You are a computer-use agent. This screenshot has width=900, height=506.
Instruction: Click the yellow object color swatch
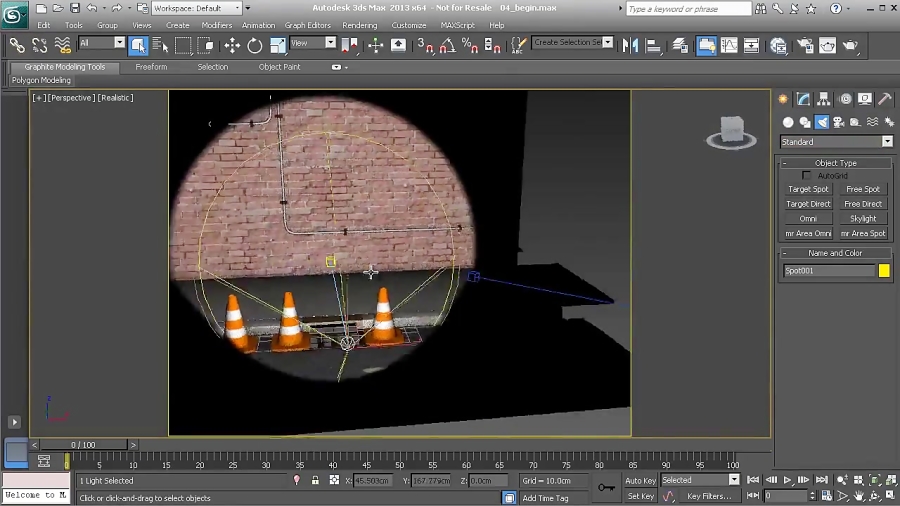[884, 271]
